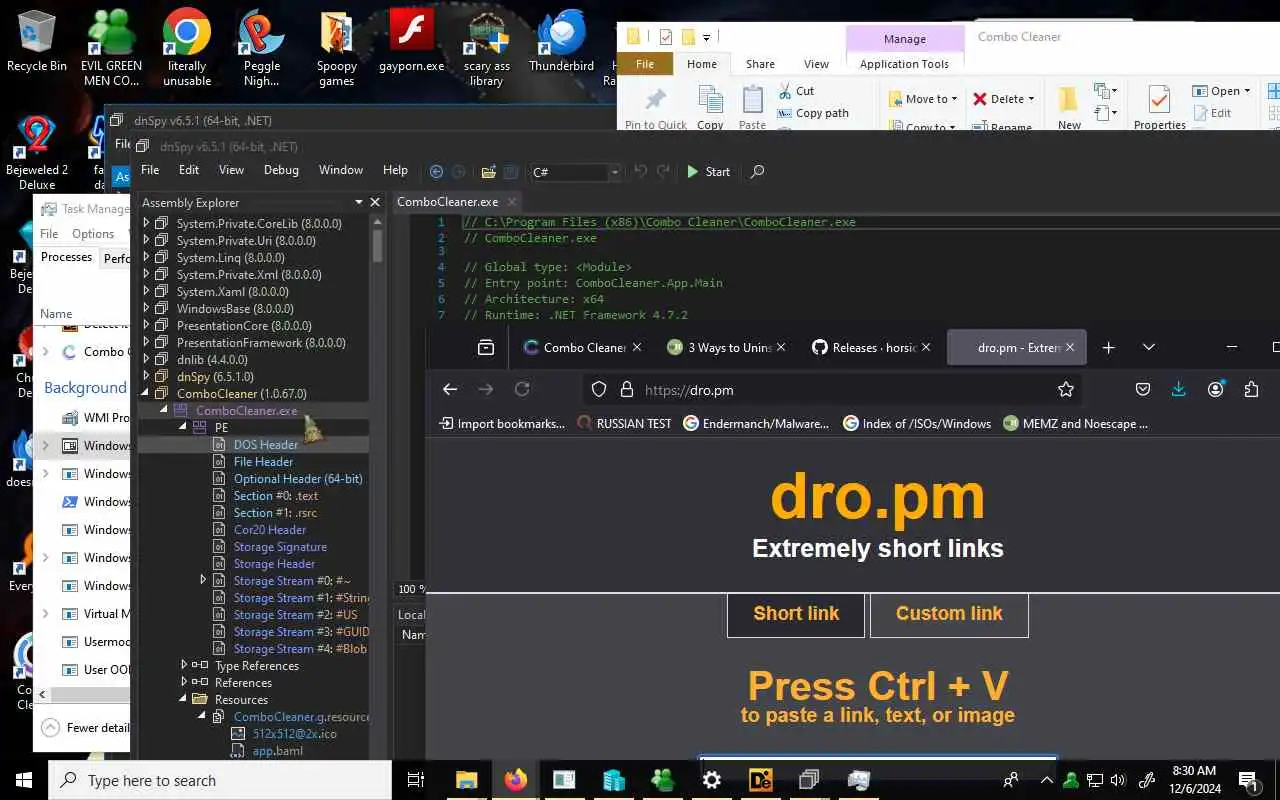Open the Delete dropdown in Explorer ribbon
This screenshot has width=1280, height=800.
coord(1031,99)
